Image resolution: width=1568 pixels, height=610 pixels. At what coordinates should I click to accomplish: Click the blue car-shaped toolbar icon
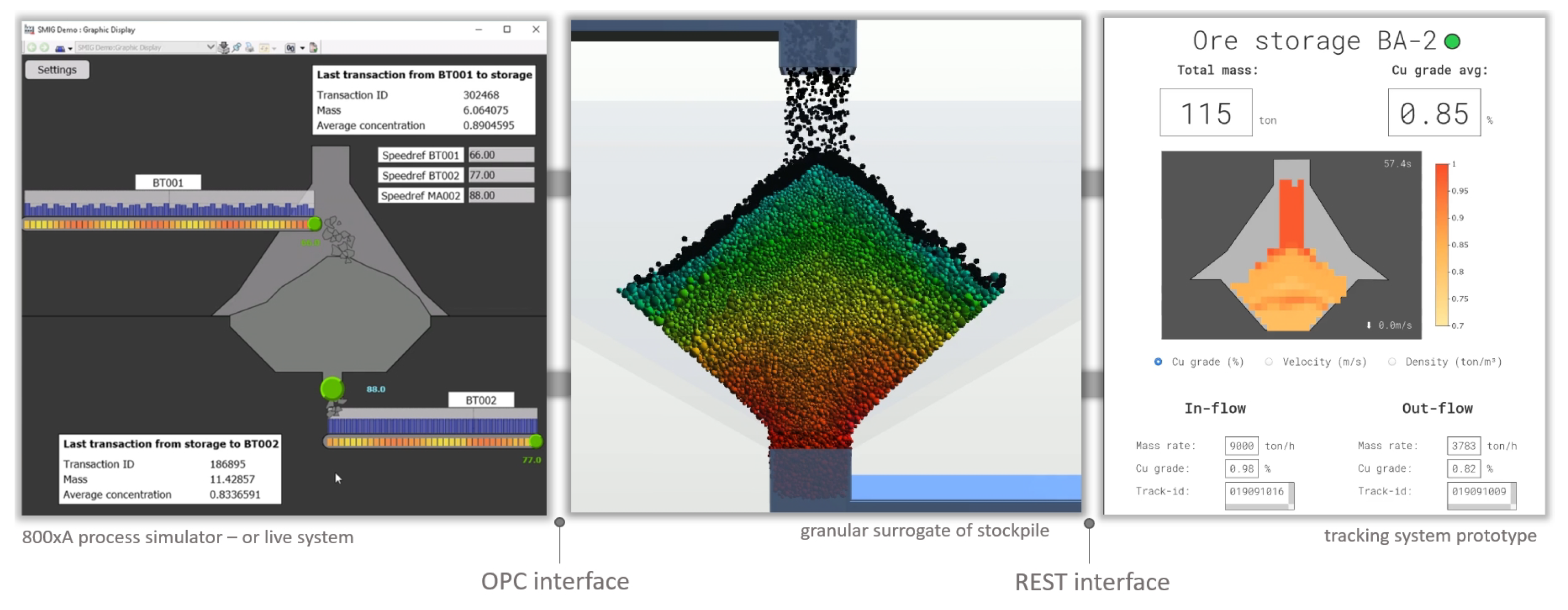[x=59, y=48]
